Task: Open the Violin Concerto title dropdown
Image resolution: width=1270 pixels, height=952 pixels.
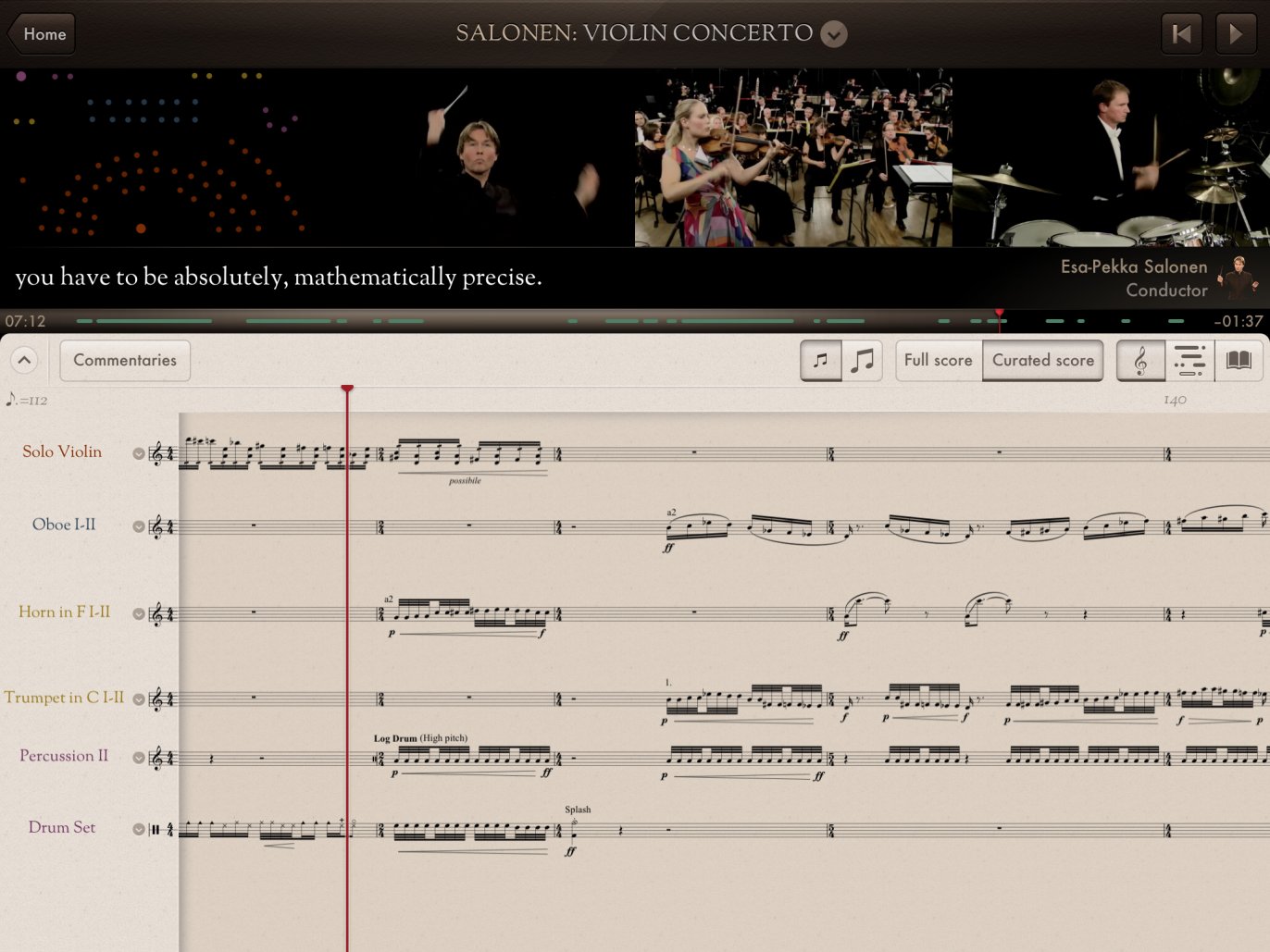Action: (x=832, y=33)
